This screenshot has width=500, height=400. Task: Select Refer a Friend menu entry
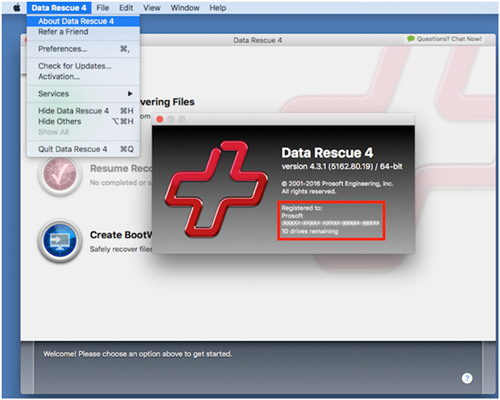[83, 32]
